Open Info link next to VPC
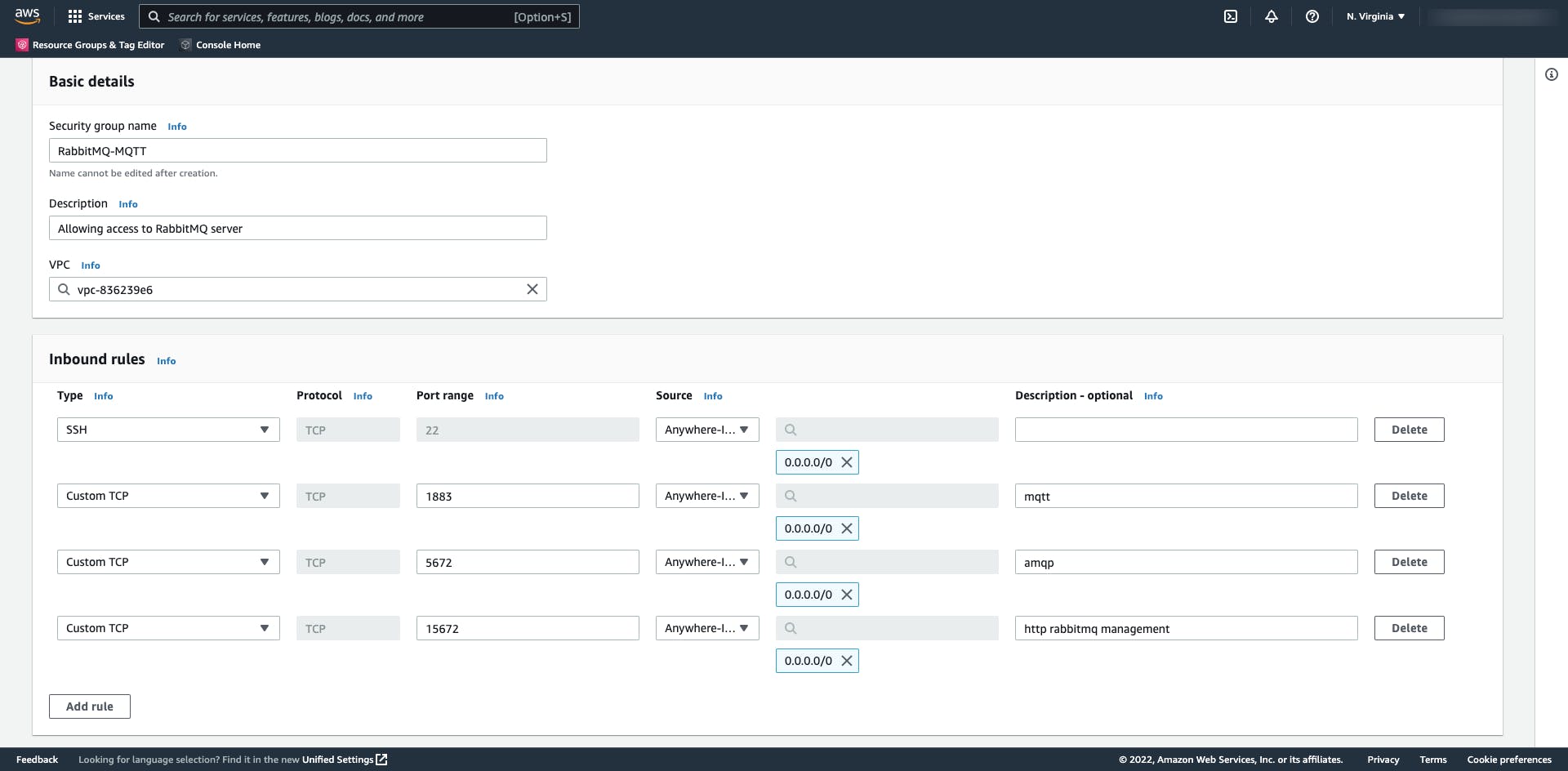 click(x=91, y=265)
